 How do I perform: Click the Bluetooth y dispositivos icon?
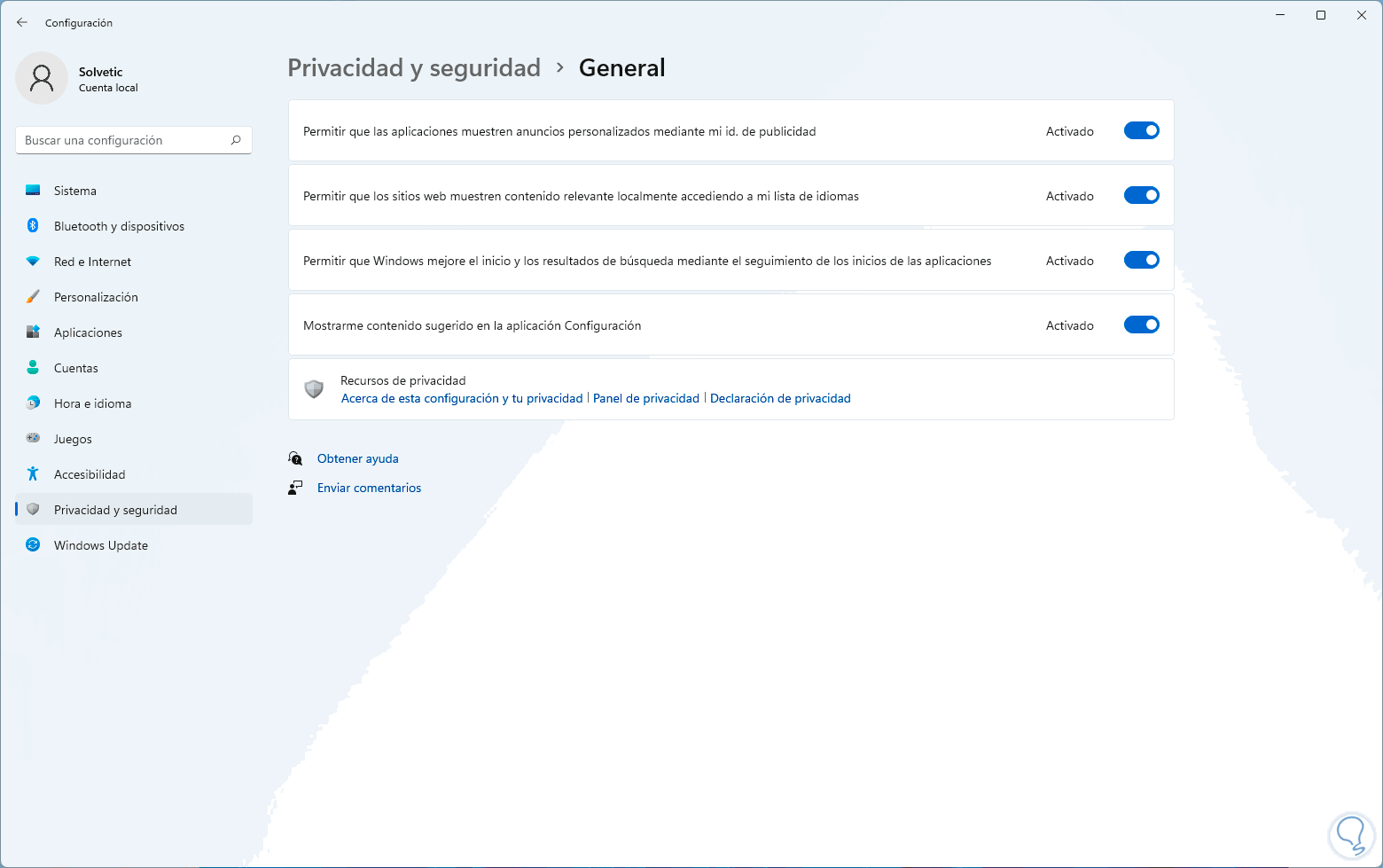[x=33, y=226]
